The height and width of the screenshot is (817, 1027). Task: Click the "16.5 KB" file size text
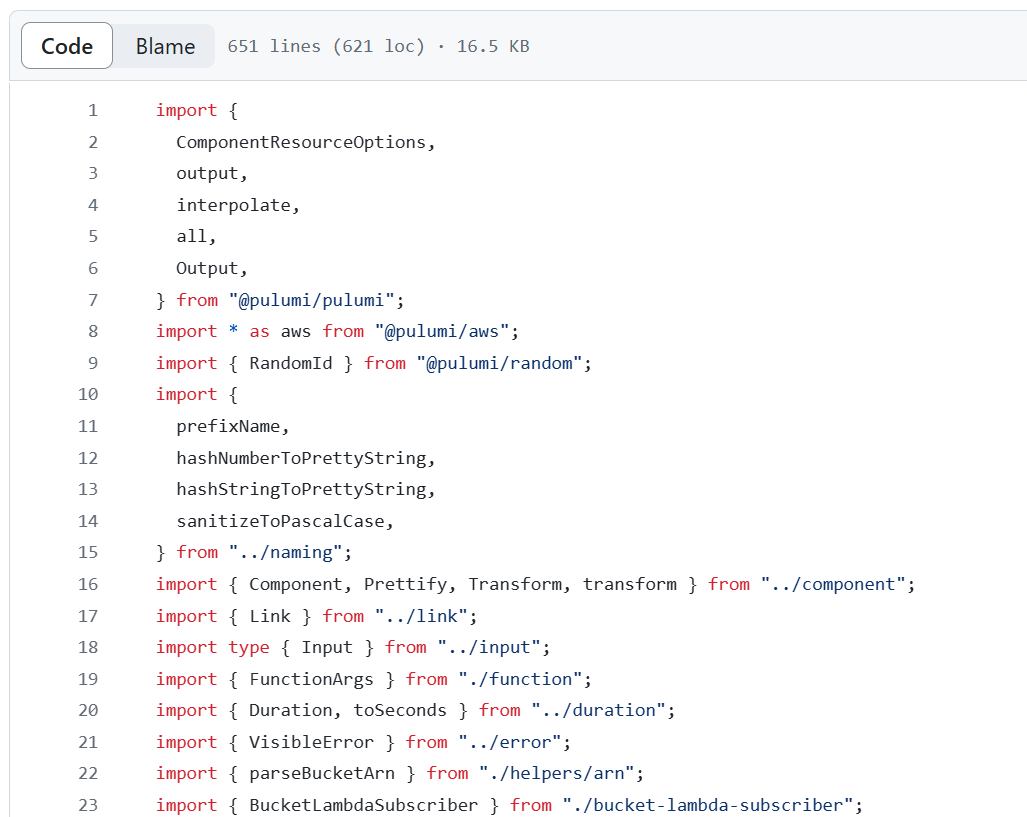(x=492, y=45)
